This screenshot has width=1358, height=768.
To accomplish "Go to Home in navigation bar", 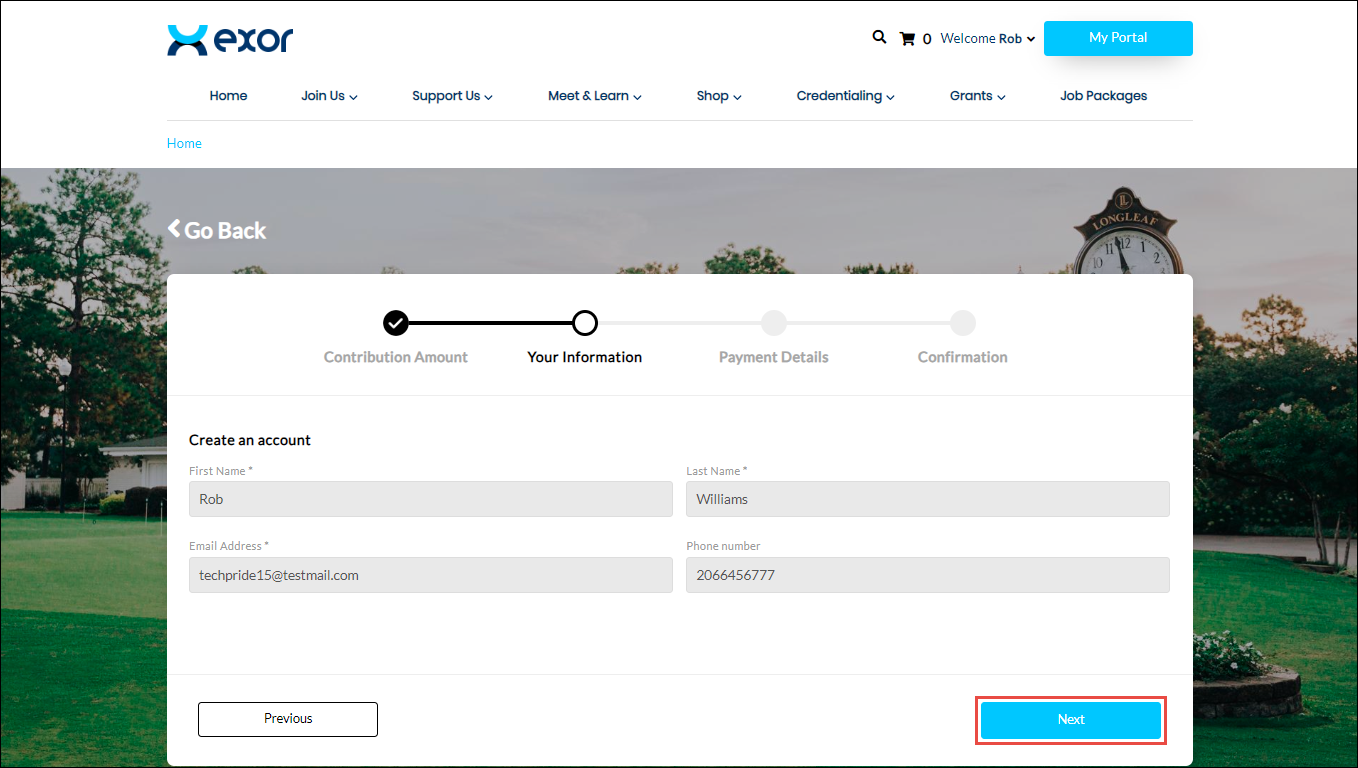I will [228, 96].
